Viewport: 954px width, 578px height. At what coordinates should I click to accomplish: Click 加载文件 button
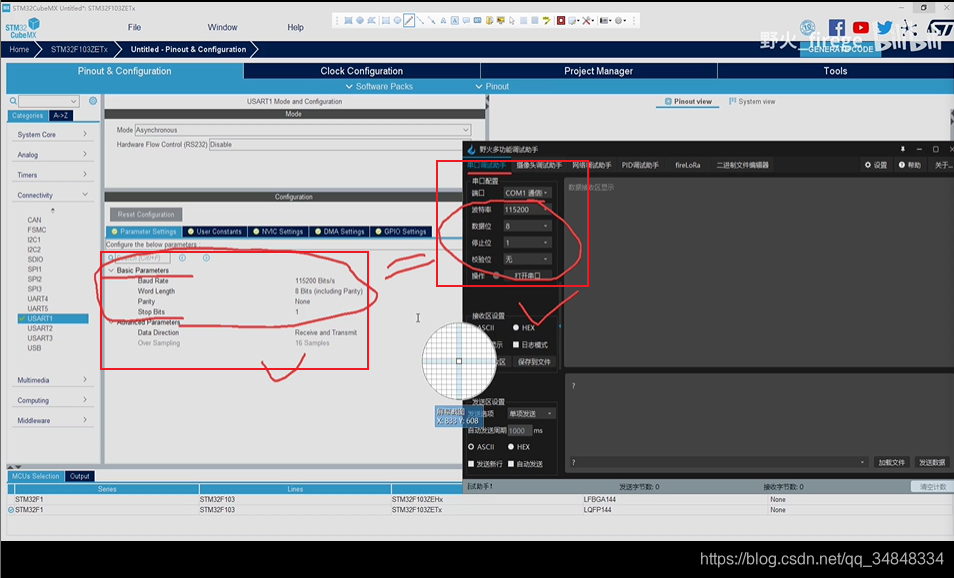point(891,462)
